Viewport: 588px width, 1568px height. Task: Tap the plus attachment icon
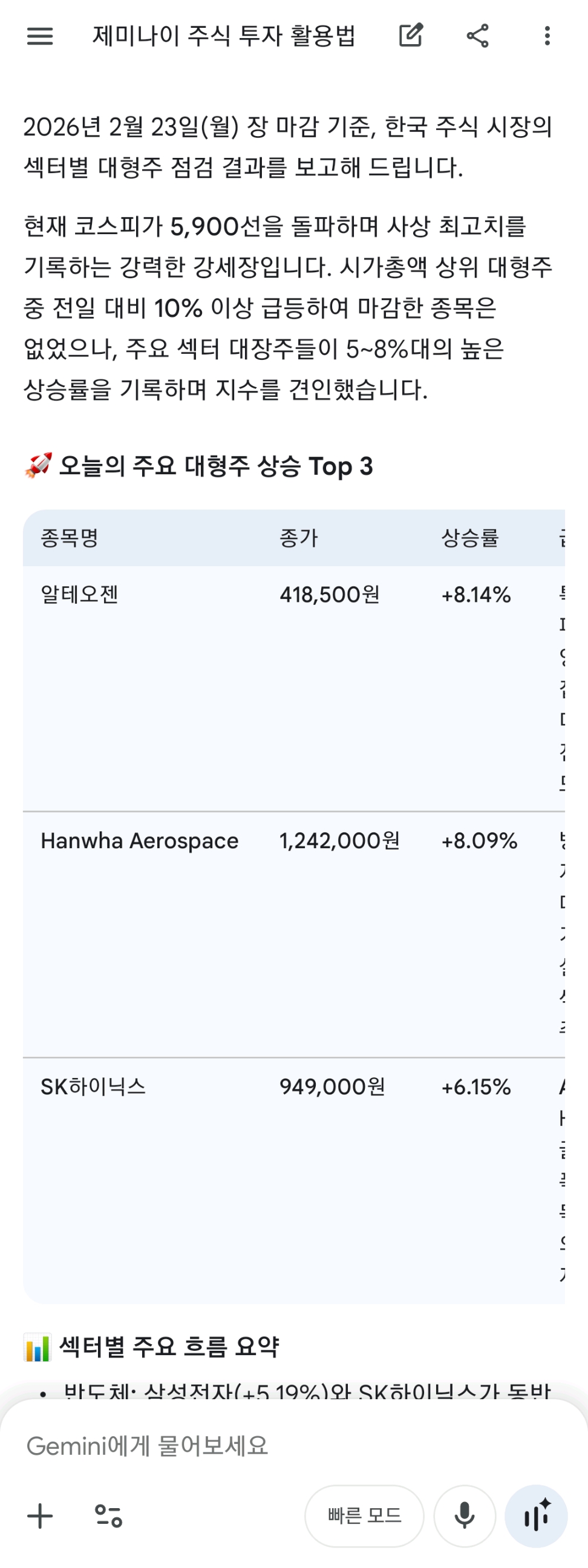coord(40,1515)
